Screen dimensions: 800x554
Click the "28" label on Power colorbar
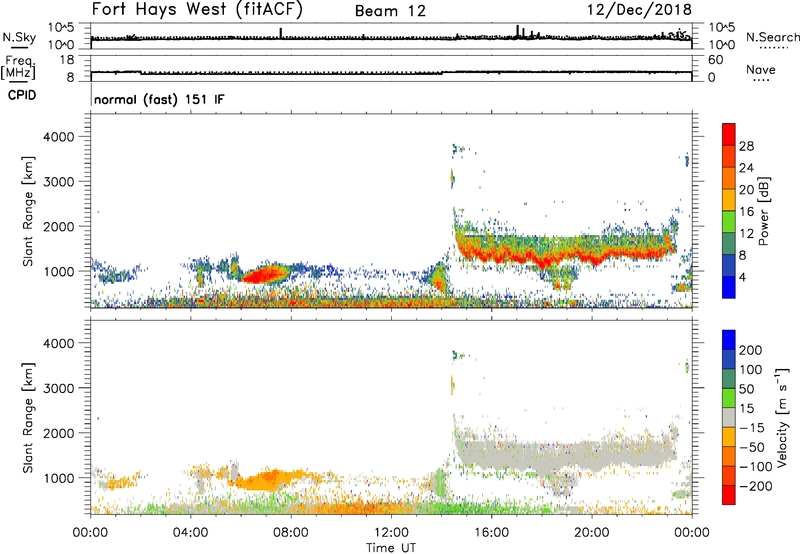point(746,146)
